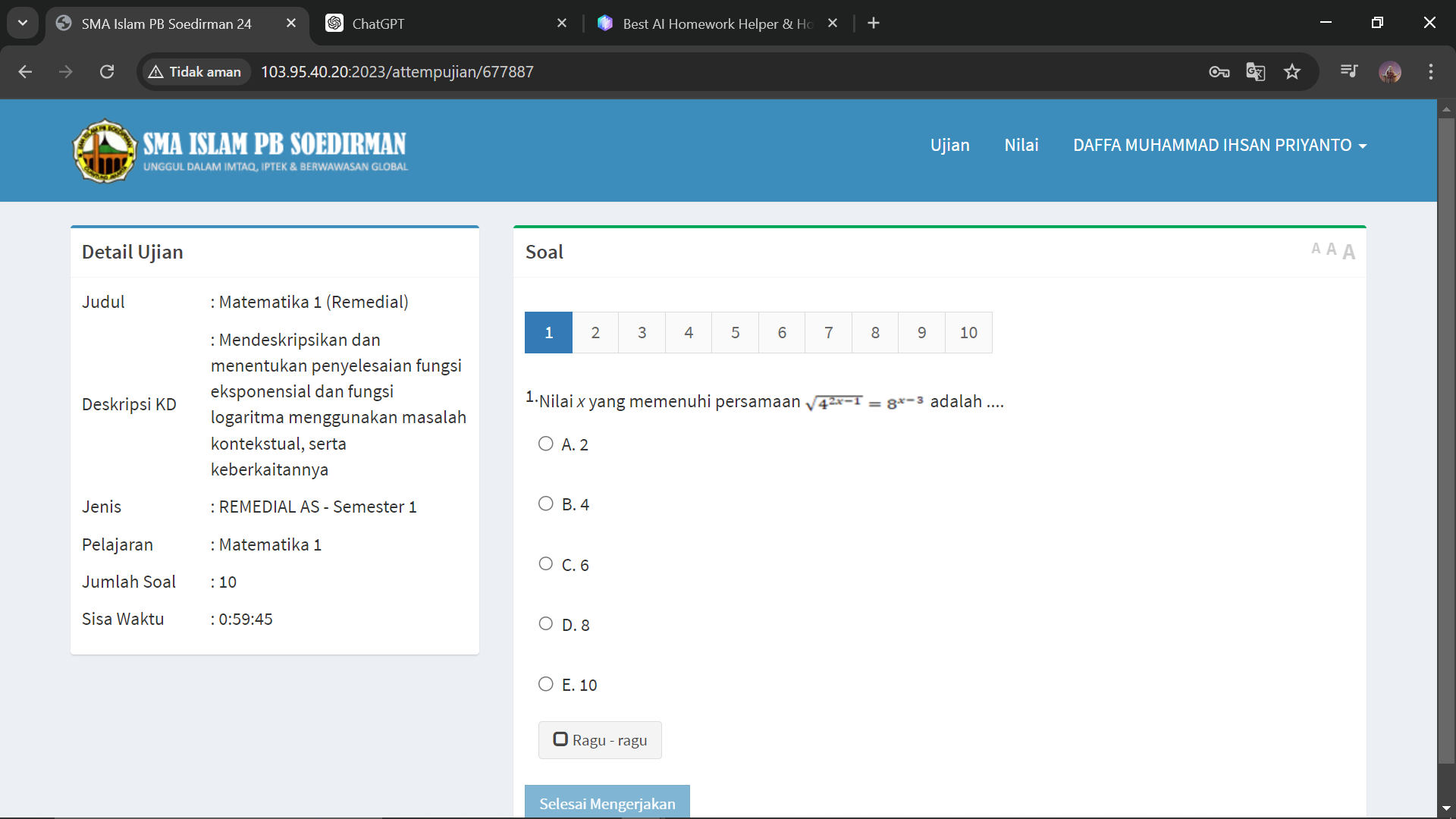Go to question number 9
1456x819 pixels.
tap(922, 332)
